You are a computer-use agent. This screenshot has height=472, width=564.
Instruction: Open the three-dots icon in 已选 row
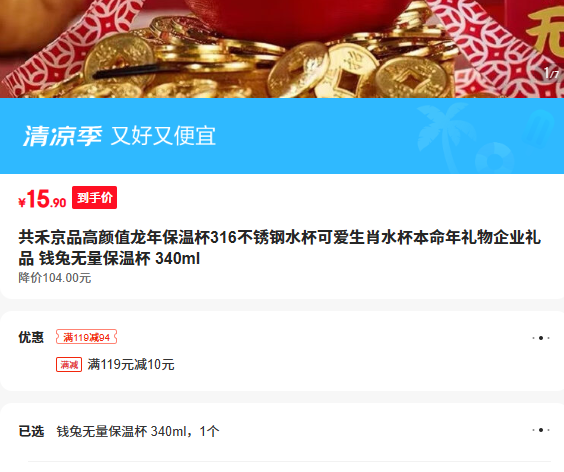pyautogui.click(x=541, y=430)
